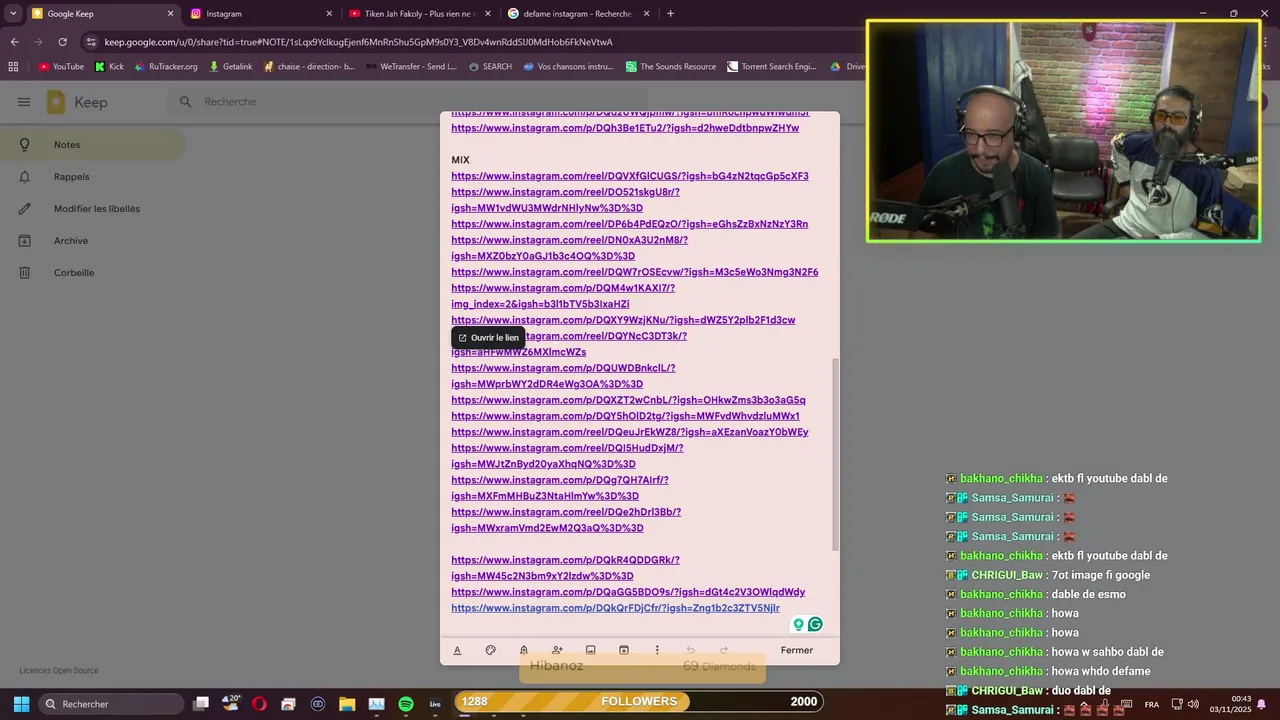Open instagram.com/p/DQXY9WzjKNu link
Viewport: 1280px width, 720px height.
point(623,320)
